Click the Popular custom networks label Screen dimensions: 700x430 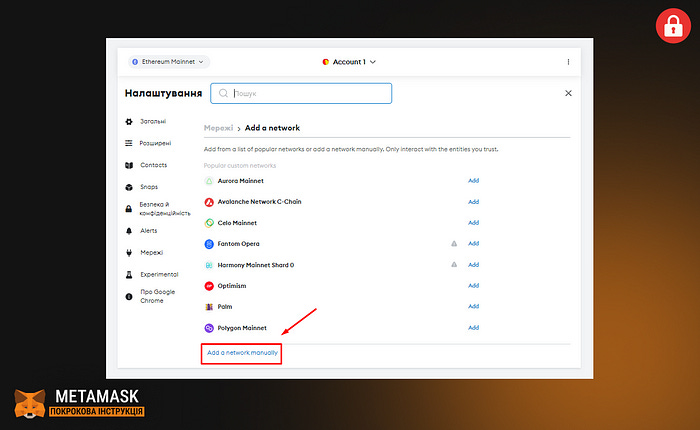click(240, 166)
